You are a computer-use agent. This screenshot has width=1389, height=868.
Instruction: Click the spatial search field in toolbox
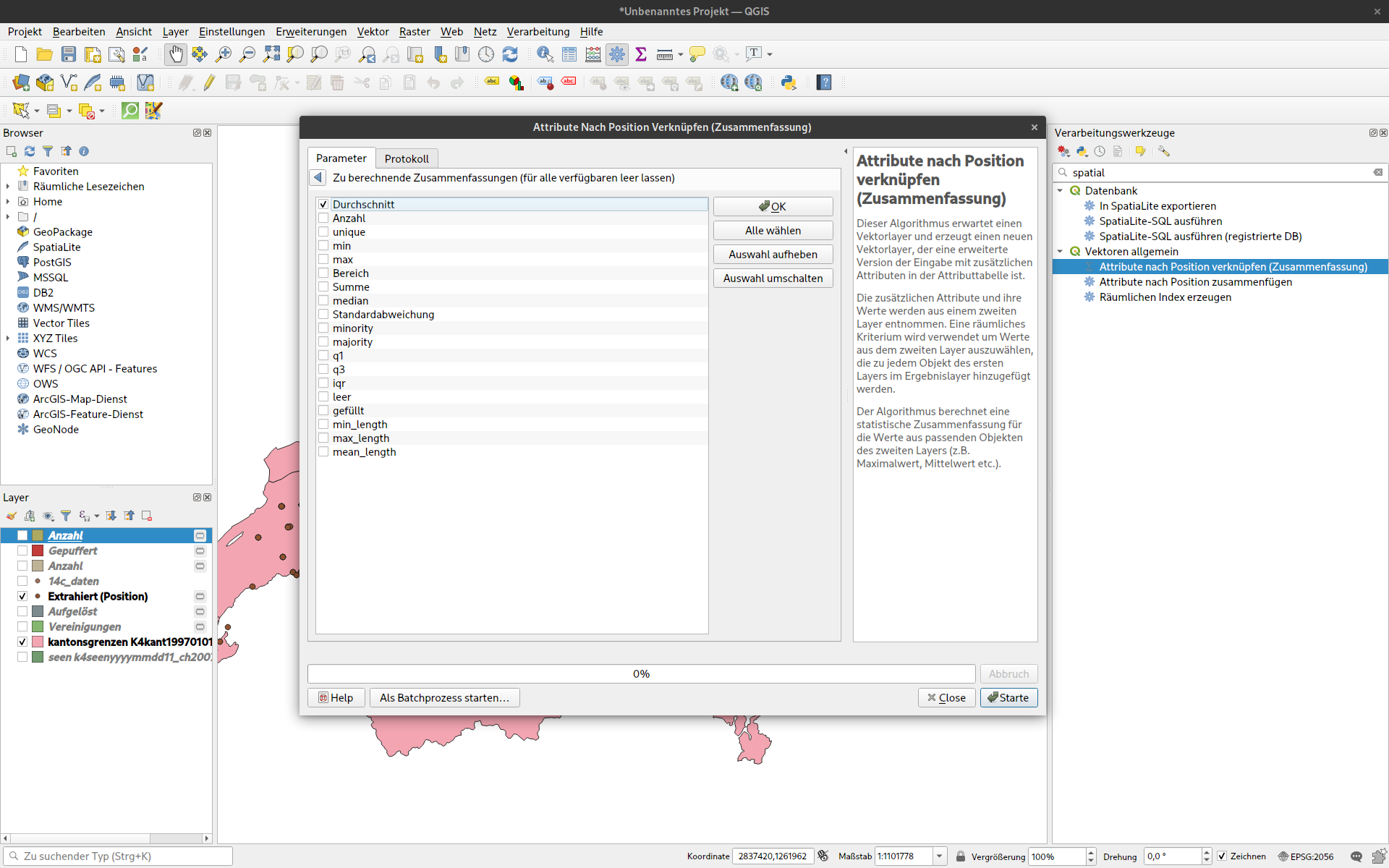click(1215, 173)
